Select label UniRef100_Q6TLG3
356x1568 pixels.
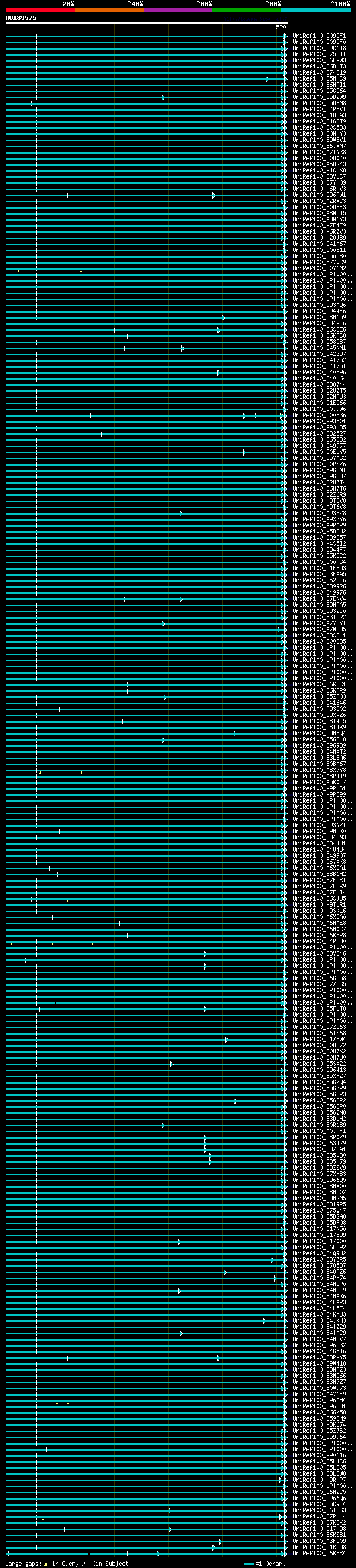(319, 1511)
